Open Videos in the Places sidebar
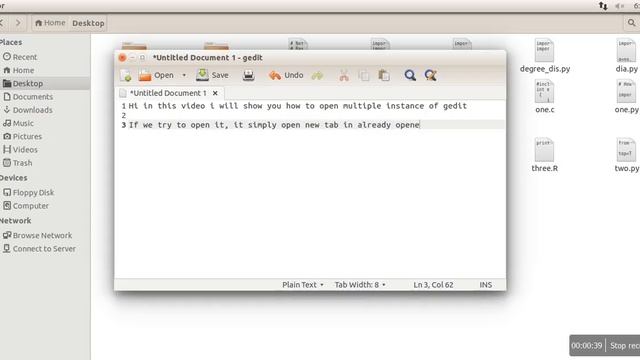Image resolution: width=640 pixels, height=360 pixels. click(21, 149)
